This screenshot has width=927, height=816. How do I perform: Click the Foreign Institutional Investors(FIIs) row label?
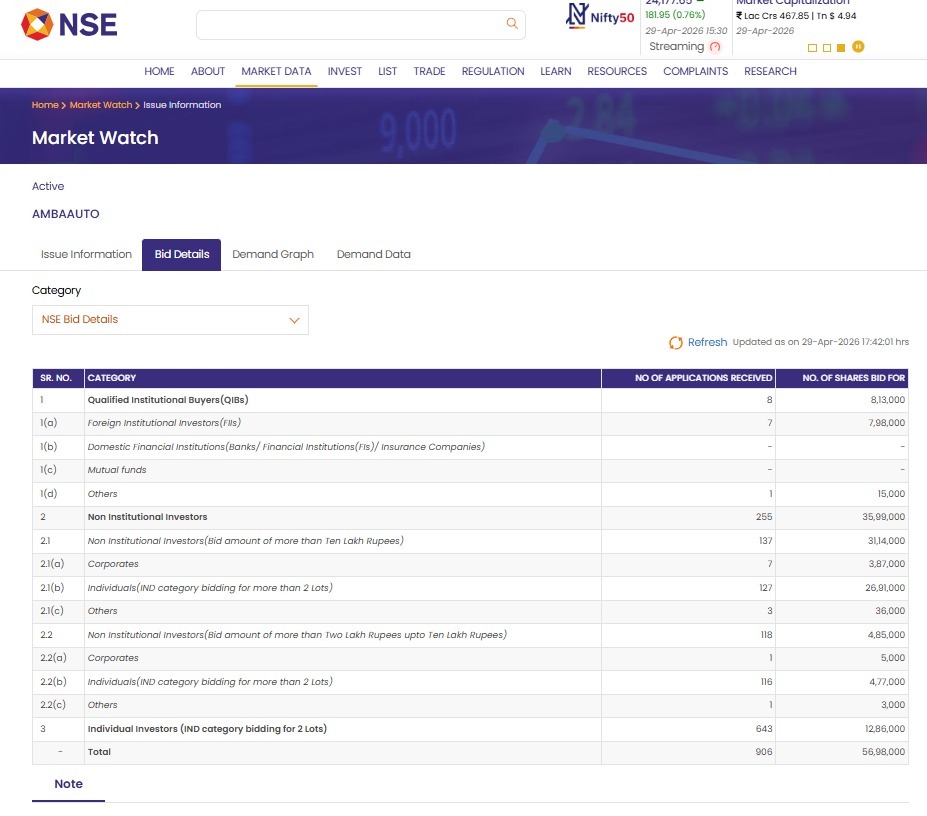(x=164, y=423)
